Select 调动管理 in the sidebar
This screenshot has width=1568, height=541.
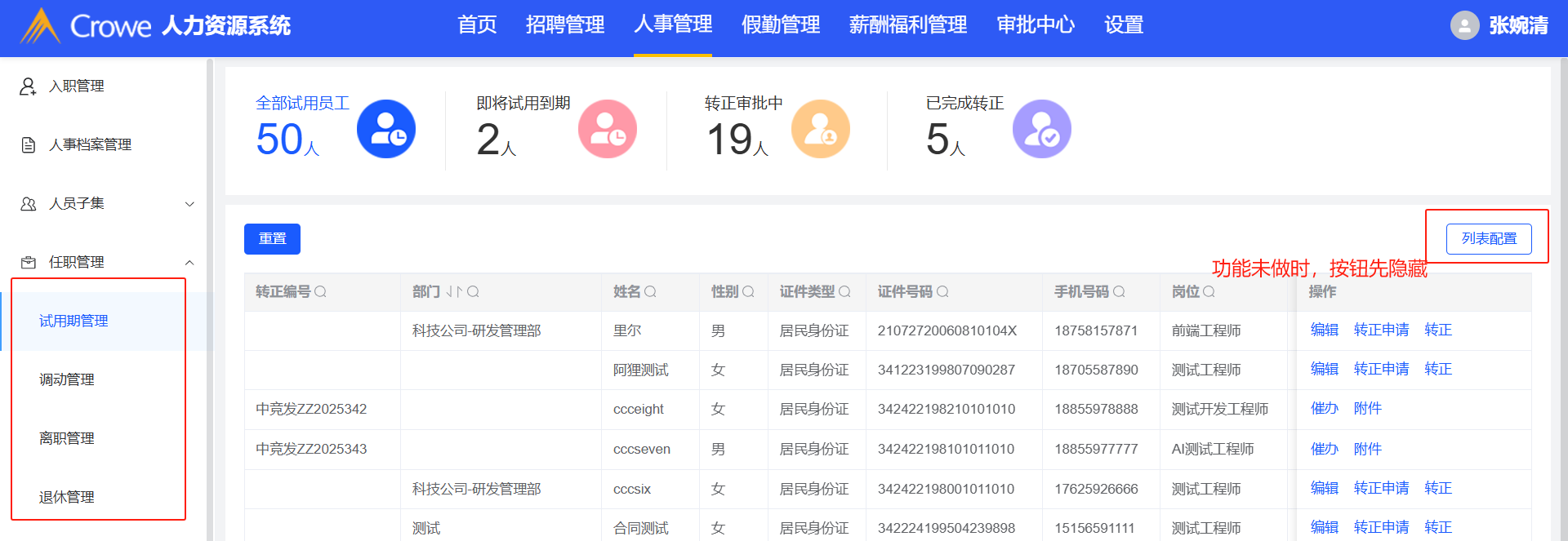click(67, 379)
